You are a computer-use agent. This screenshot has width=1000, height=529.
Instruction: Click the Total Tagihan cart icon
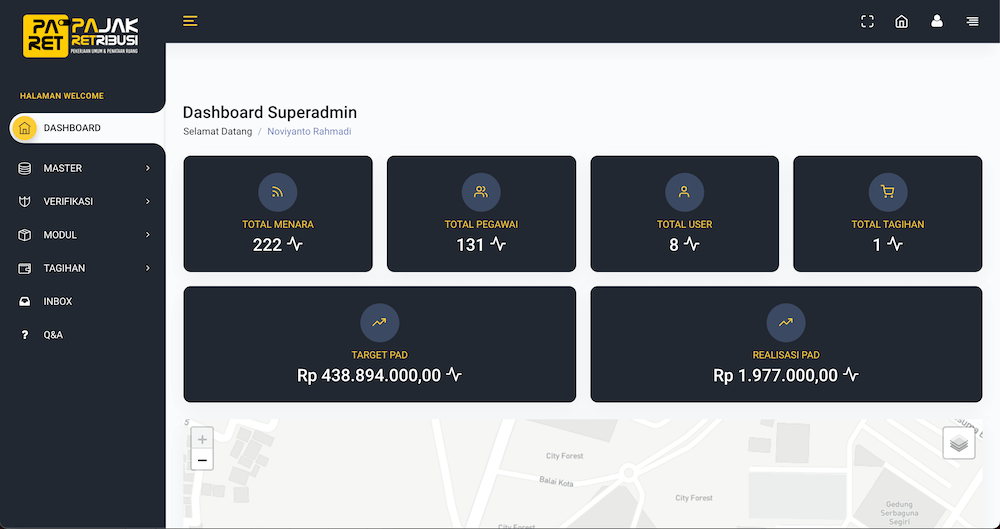888,192
